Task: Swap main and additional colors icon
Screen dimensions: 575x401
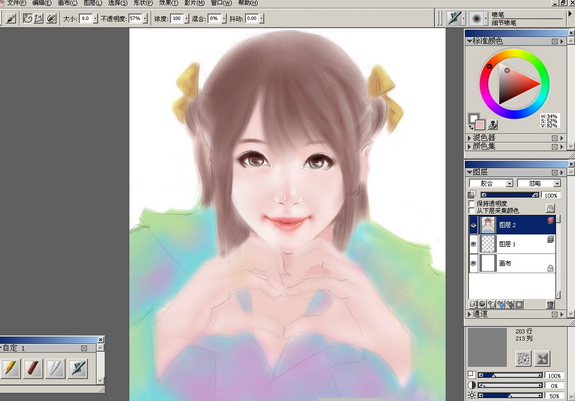Action: coord(471,127)
